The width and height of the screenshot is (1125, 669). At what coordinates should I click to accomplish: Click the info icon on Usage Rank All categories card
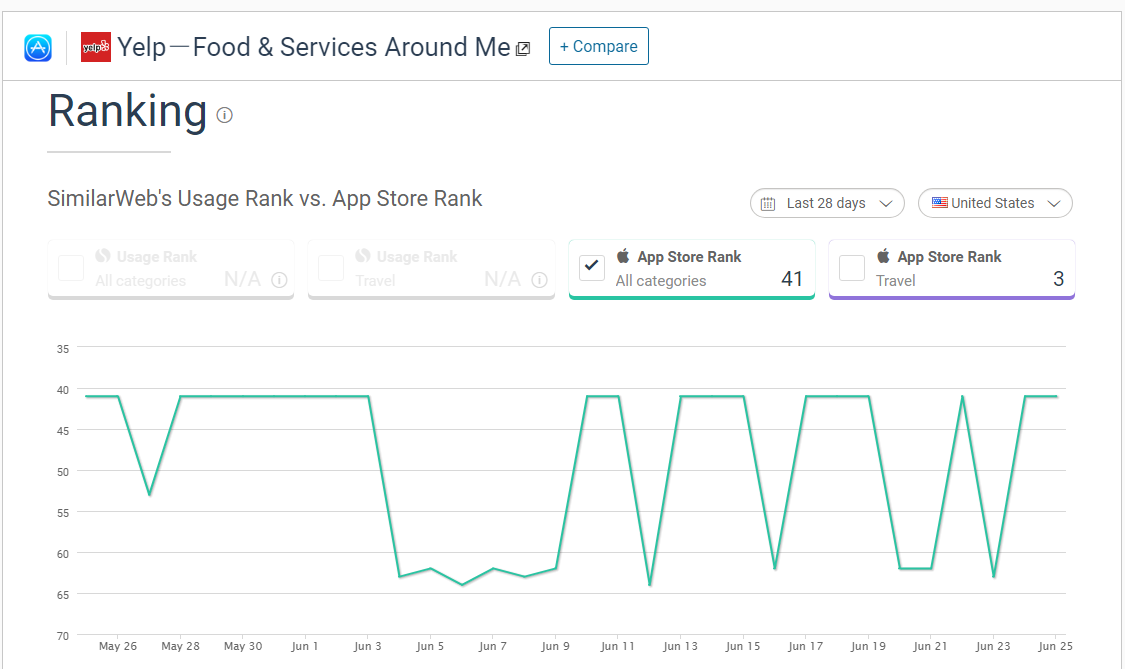(279, 280)
